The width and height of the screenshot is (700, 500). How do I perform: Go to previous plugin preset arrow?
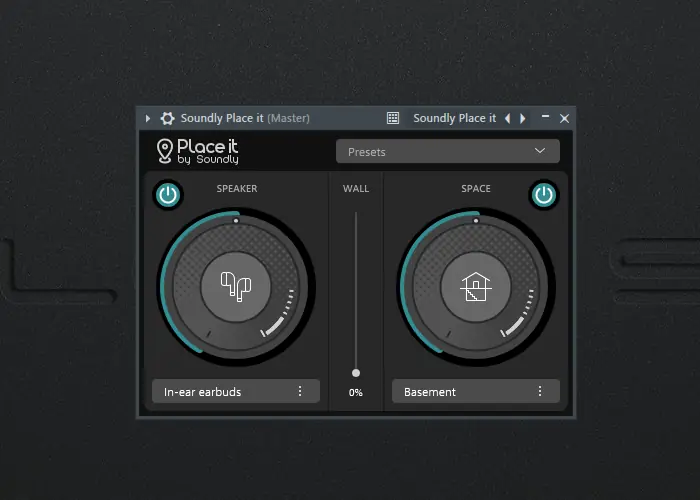[508, 118]
